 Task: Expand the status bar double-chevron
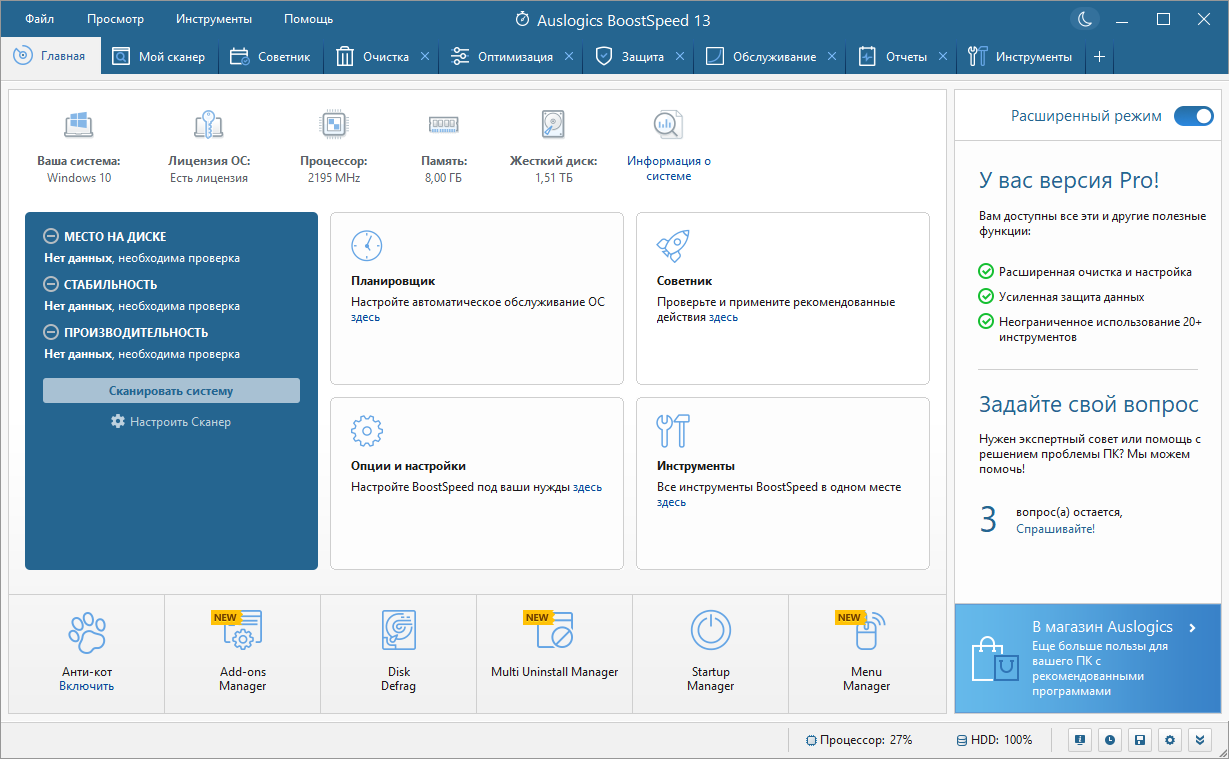(1200, 740)
